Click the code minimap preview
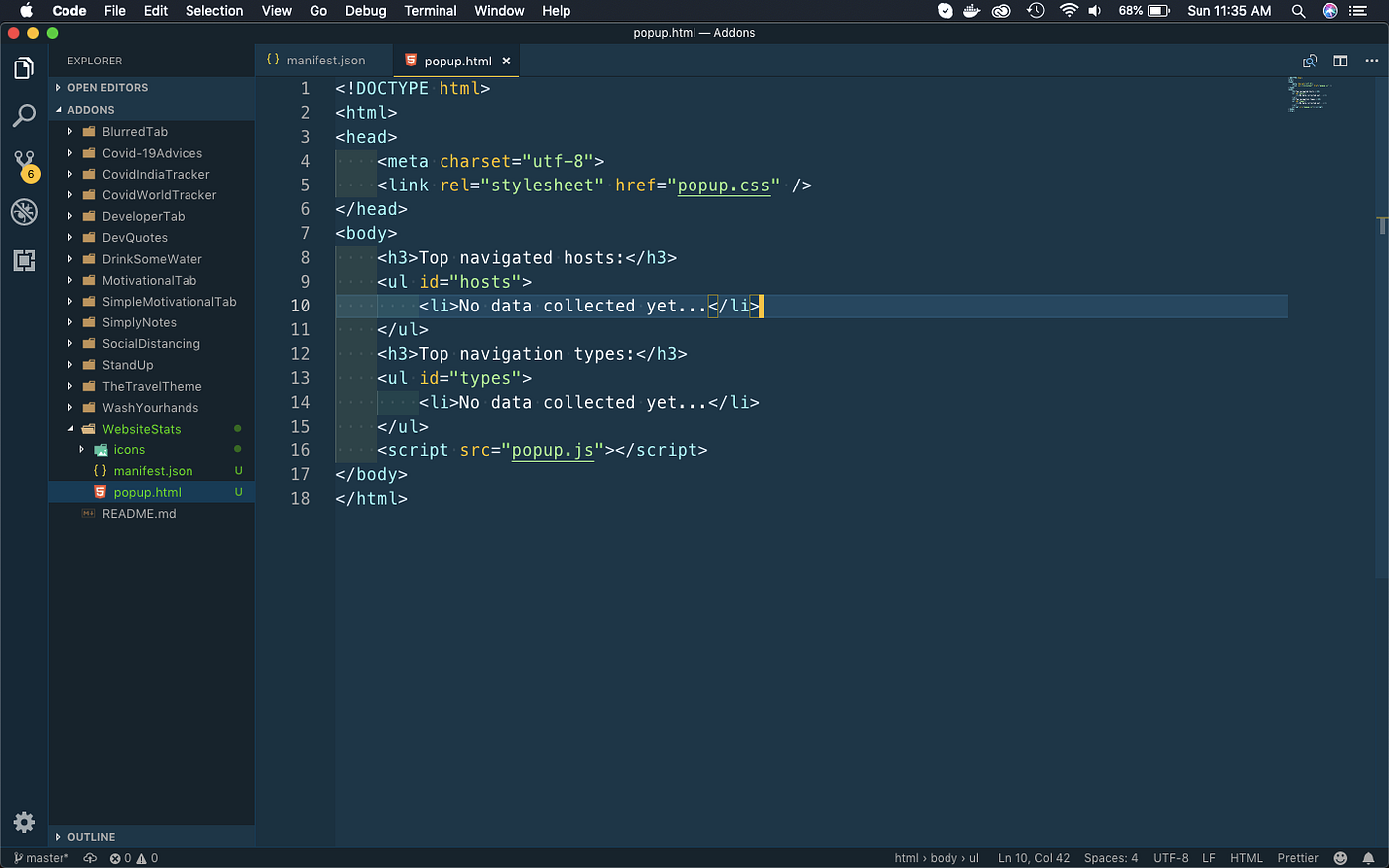Viewport: 1389px width, 868px height. [x=1309, y=94]
